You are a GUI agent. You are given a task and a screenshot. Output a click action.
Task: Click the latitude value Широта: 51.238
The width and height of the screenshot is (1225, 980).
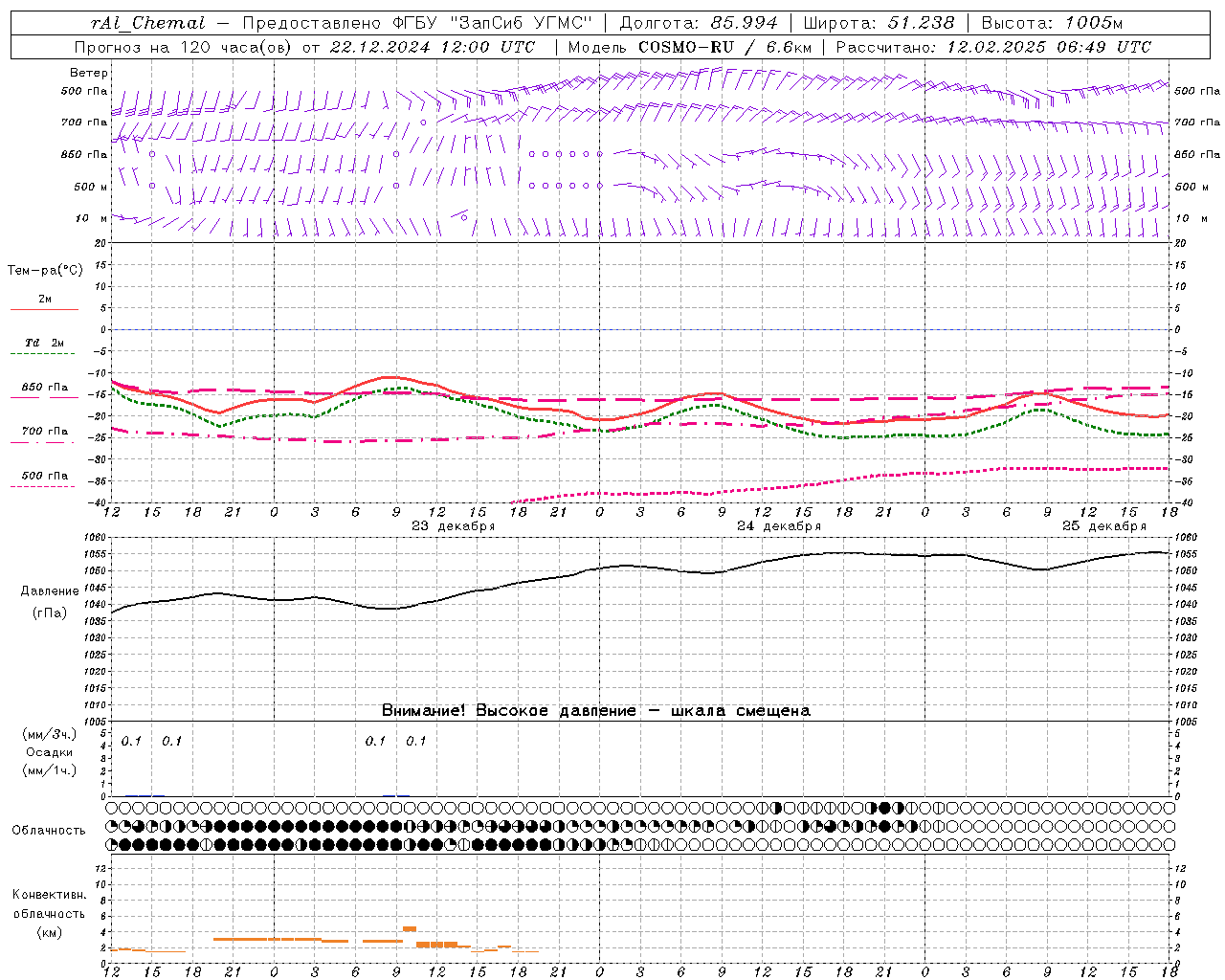pos(879,23)
